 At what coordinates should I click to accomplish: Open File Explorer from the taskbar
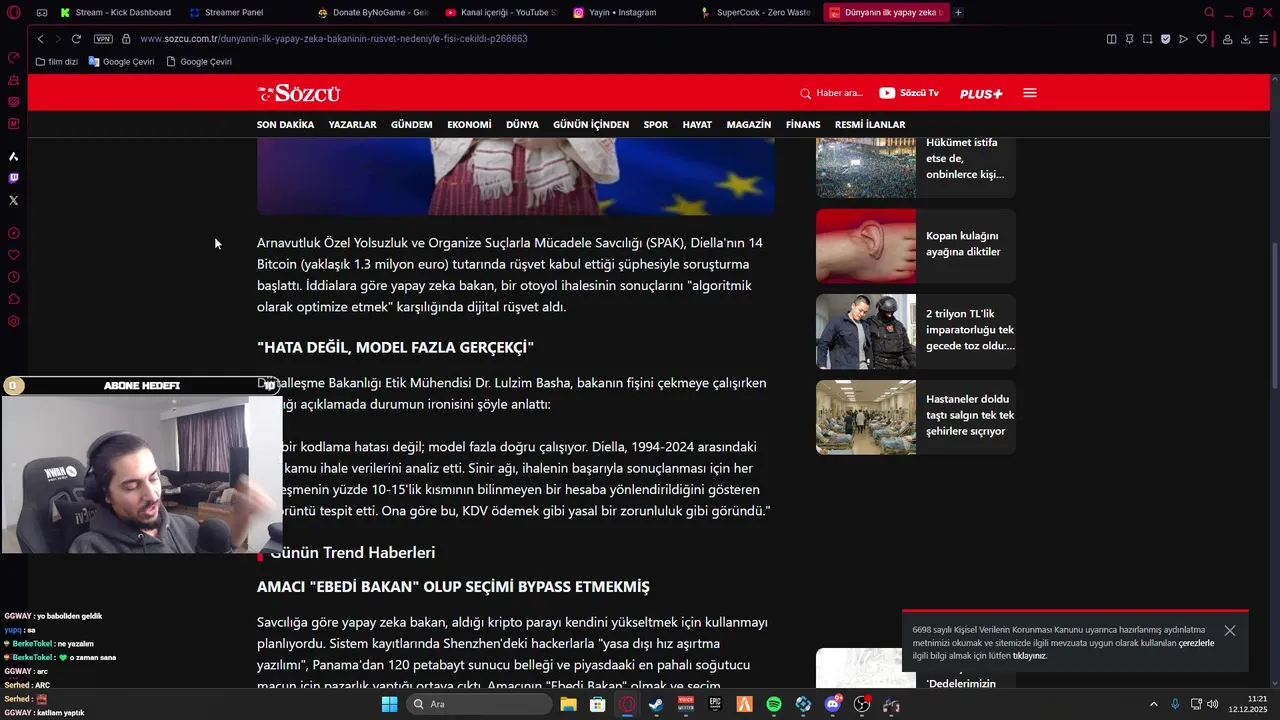click(568, 704)
